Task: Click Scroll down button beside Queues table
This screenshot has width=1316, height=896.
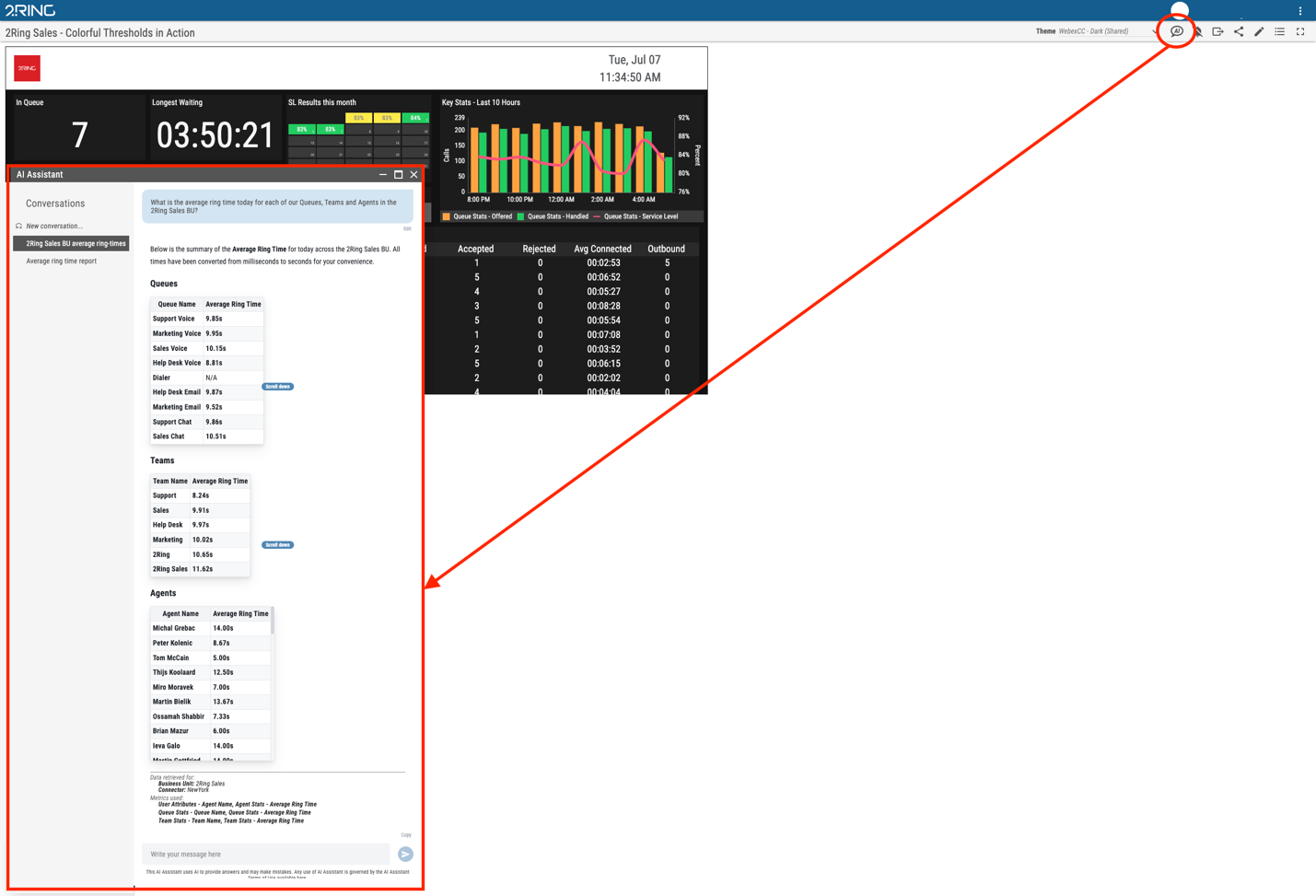Action: (x=278, y=387)
